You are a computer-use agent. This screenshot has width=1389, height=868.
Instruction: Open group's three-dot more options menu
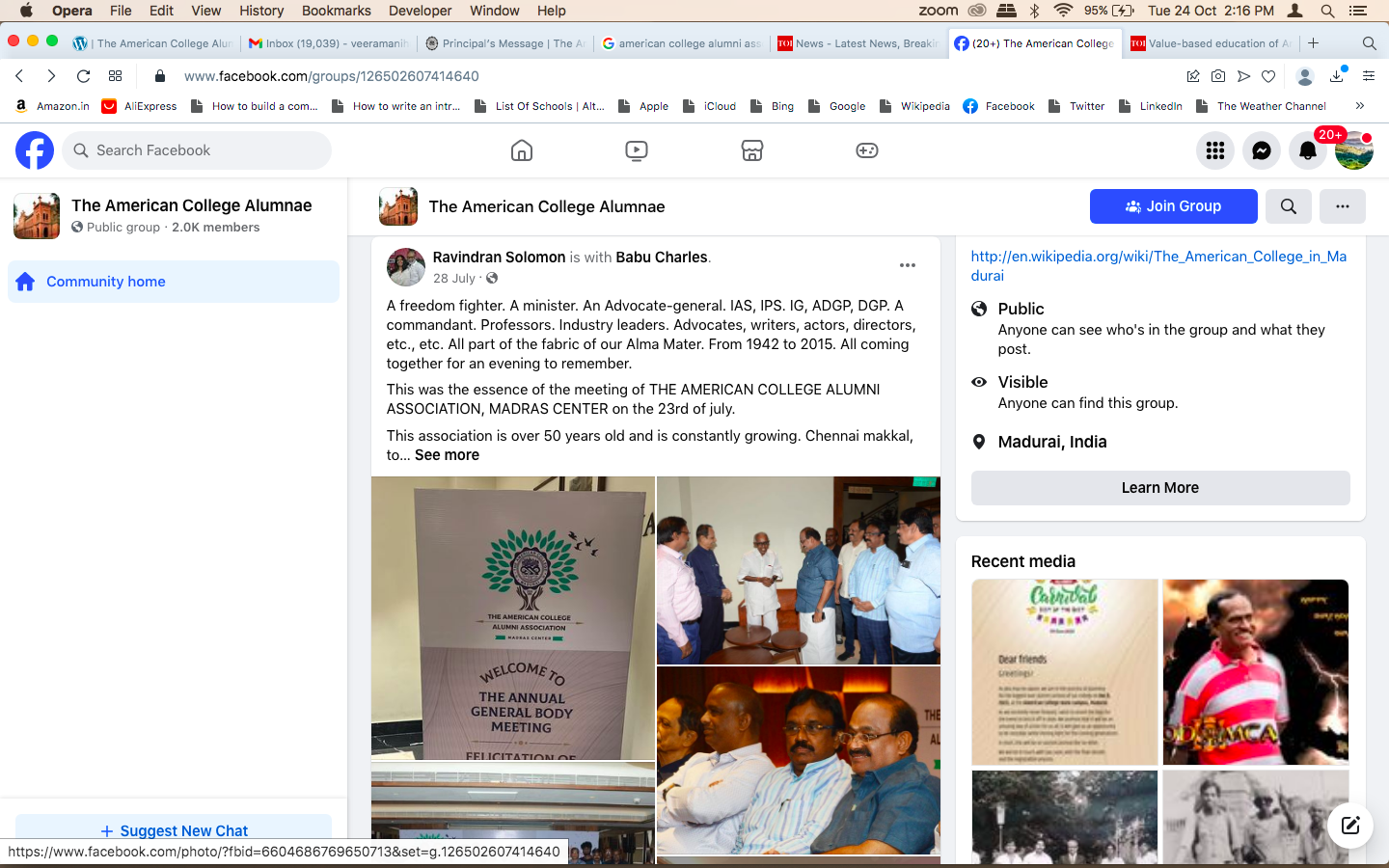[1342, 206]
